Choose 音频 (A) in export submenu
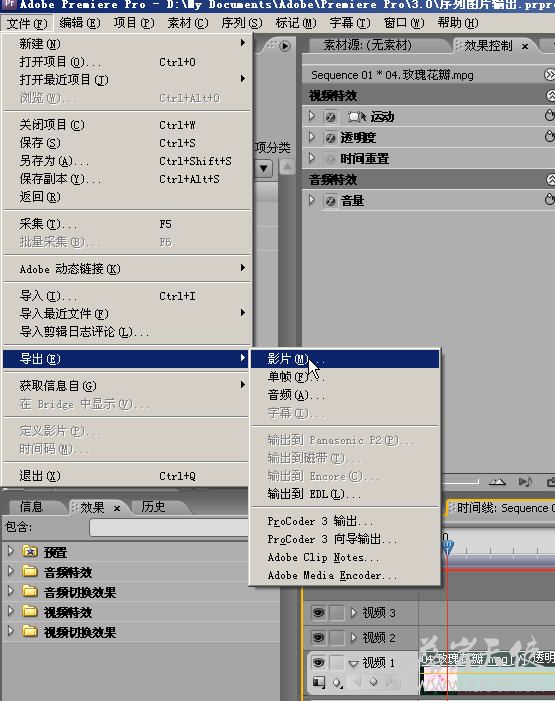Screen dimensions: 555x701 [345, 395]
